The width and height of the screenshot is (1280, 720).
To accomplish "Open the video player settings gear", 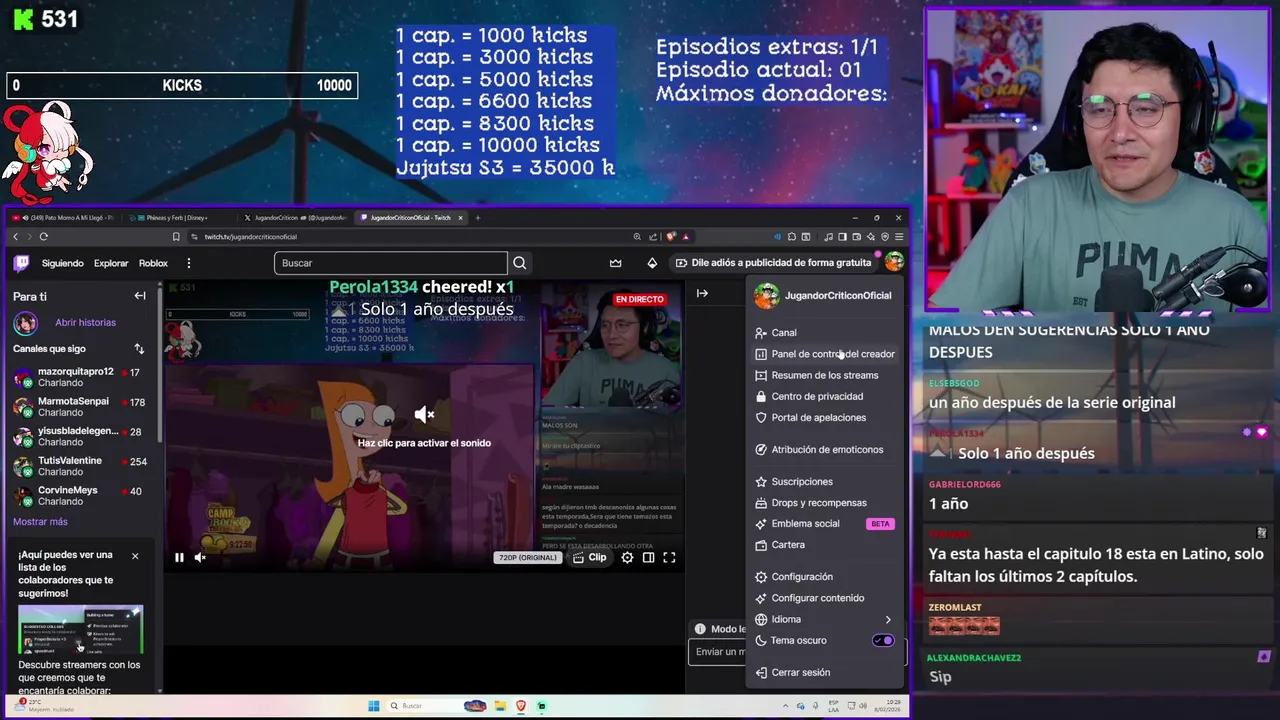I will click(627, 558).
